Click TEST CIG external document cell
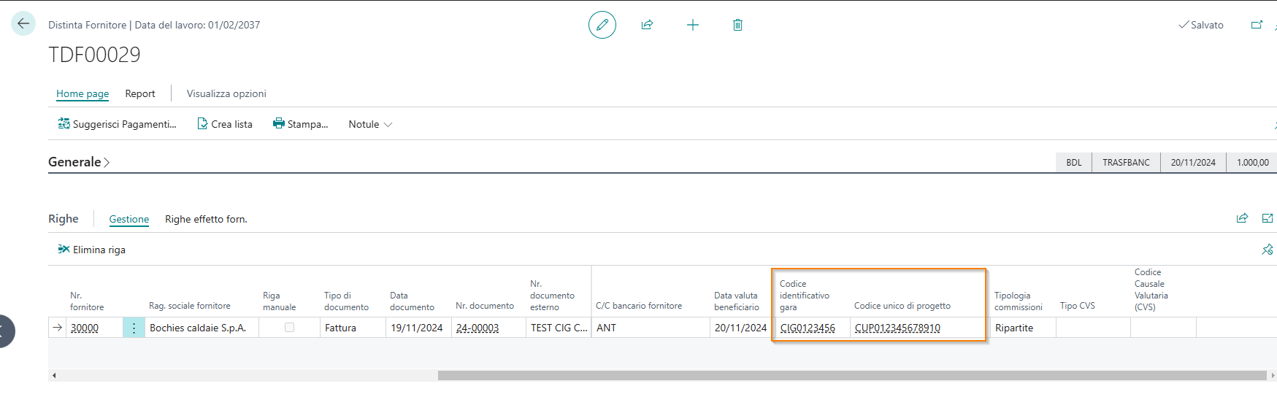 coord(558,328)
